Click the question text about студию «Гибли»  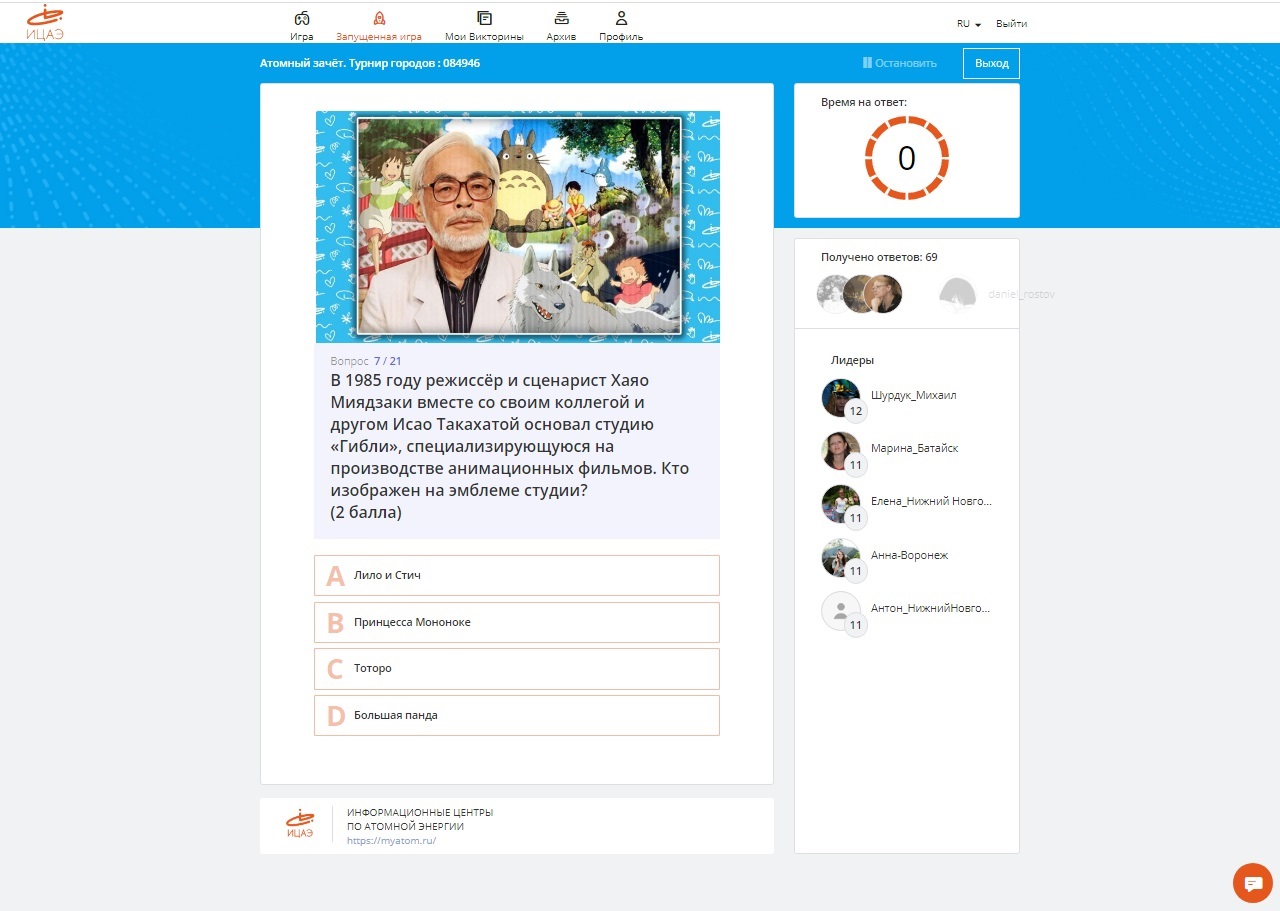coord(510,446)
